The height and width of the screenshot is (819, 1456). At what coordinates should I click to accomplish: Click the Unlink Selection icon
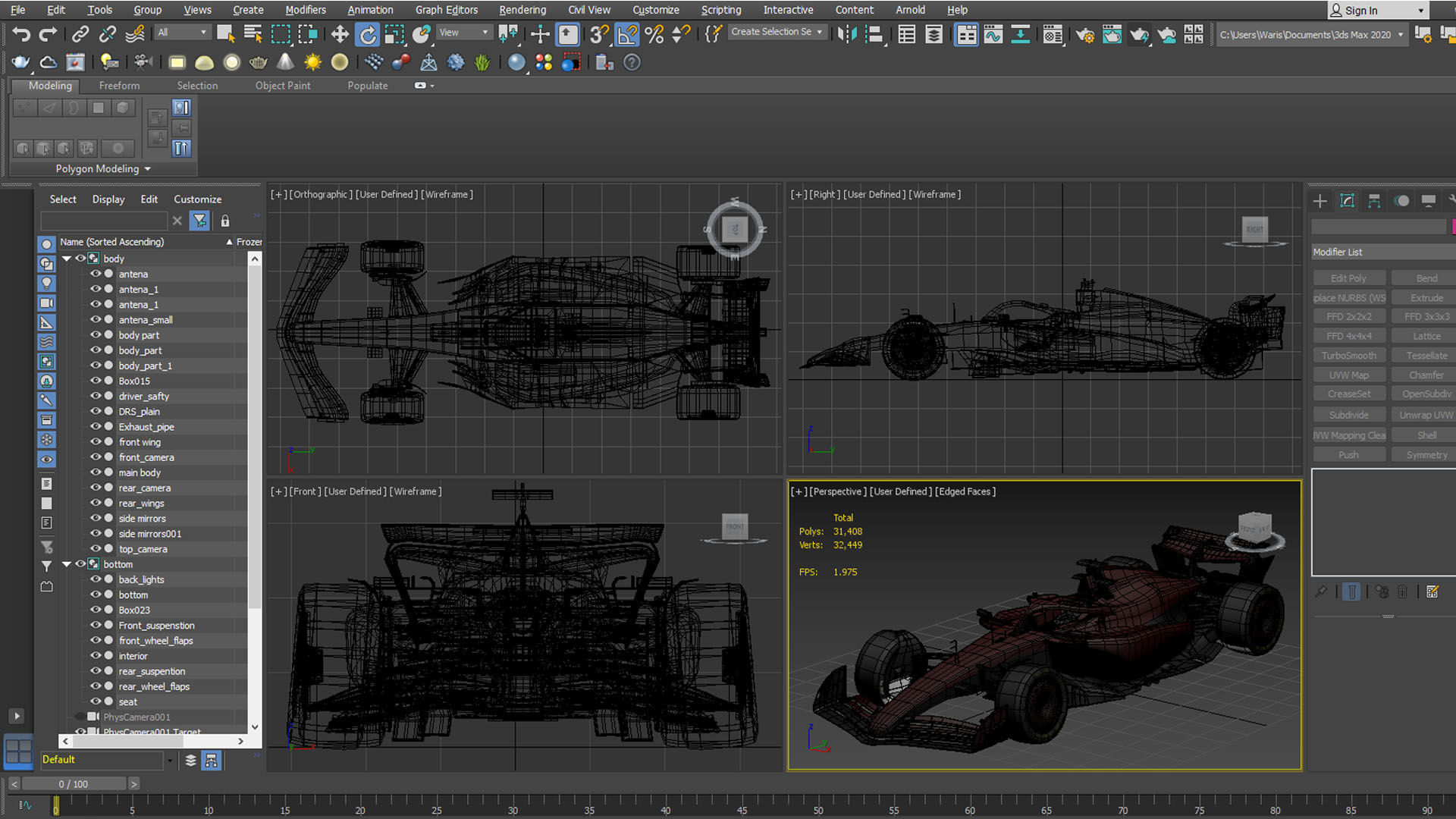108,34
